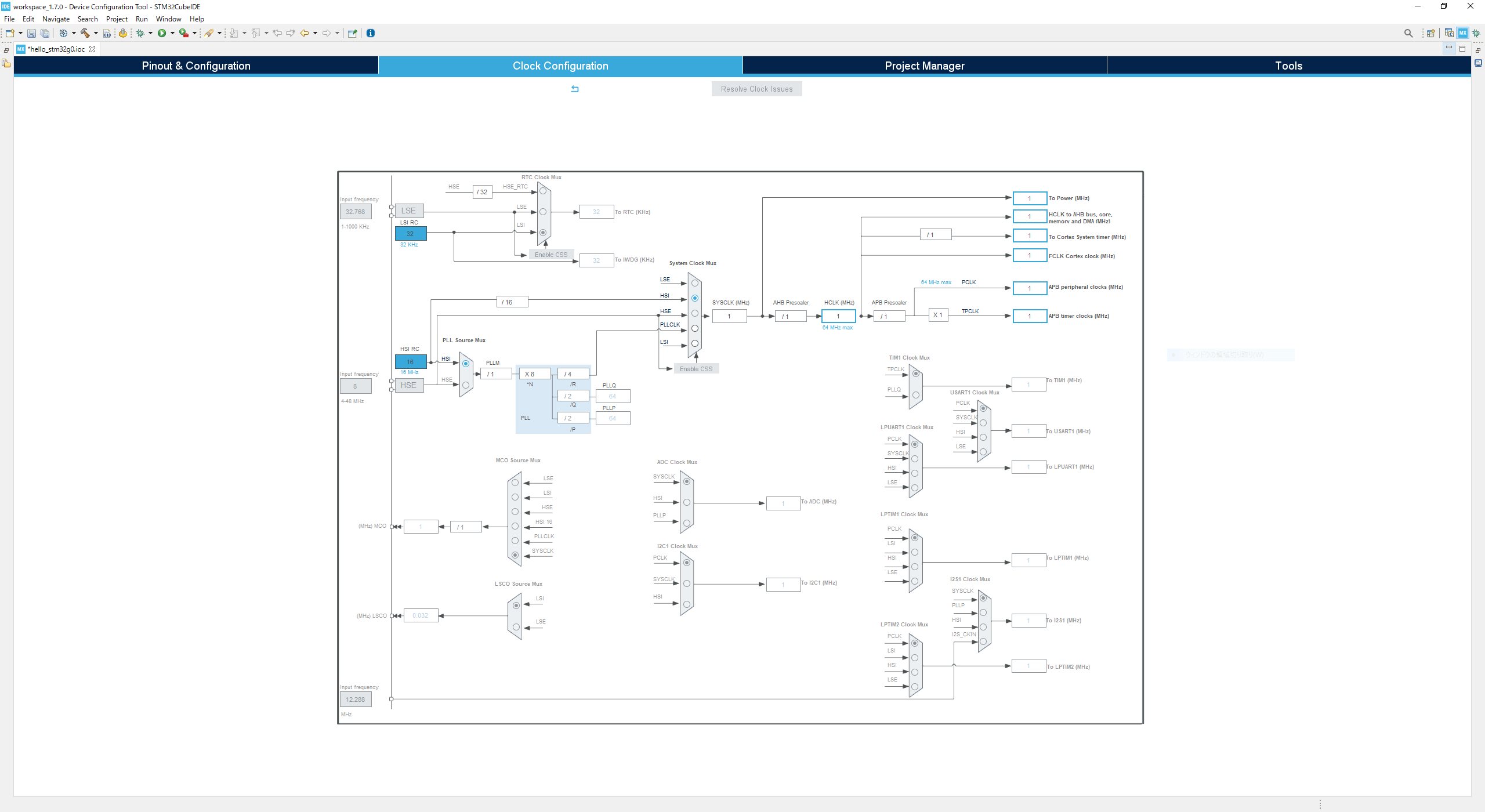Open the Debug configurations dropdown arrow
Screen dimensions: 1485x812
click(150, 33)
